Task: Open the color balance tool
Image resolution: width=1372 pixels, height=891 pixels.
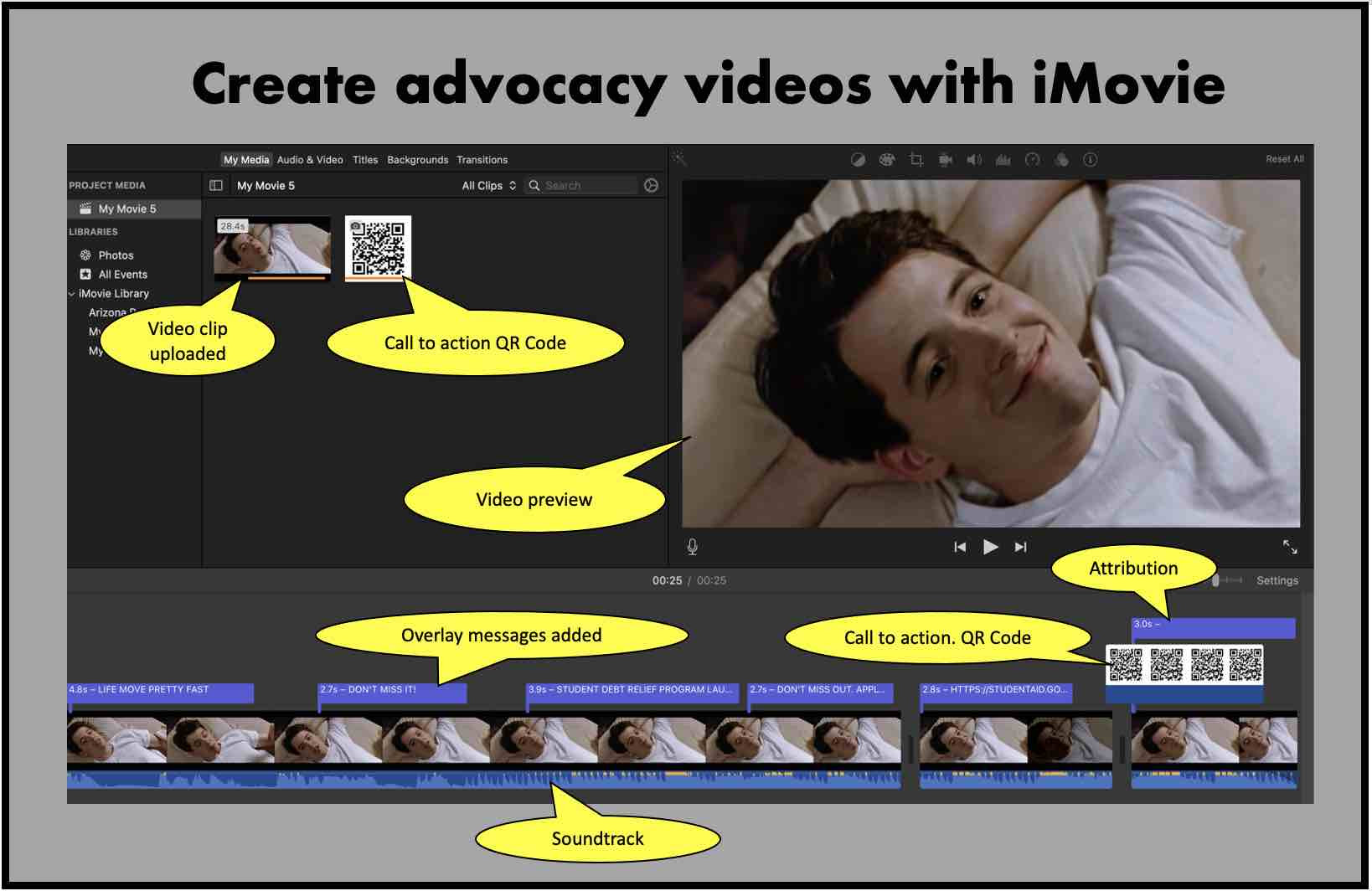Action: (858, 160)
